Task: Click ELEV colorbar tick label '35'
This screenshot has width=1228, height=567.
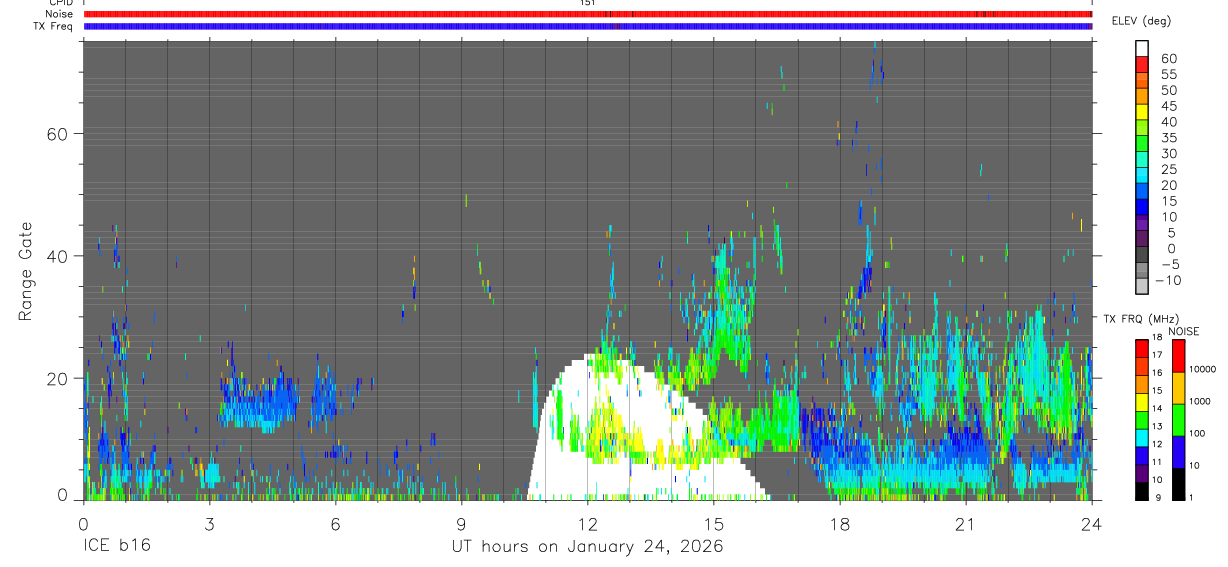Action: (1168, 137)
